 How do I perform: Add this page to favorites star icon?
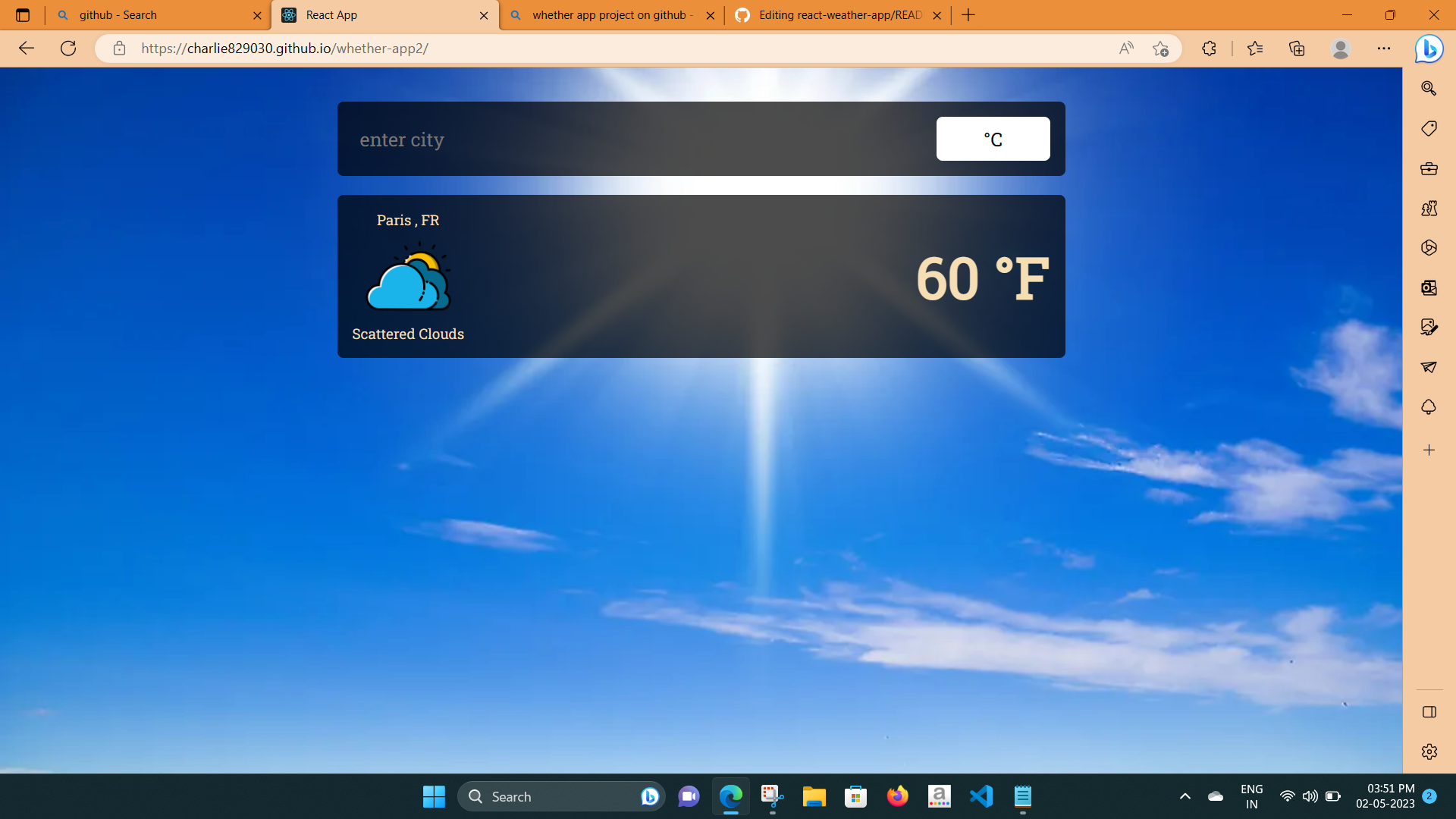tap(1160, 49)
